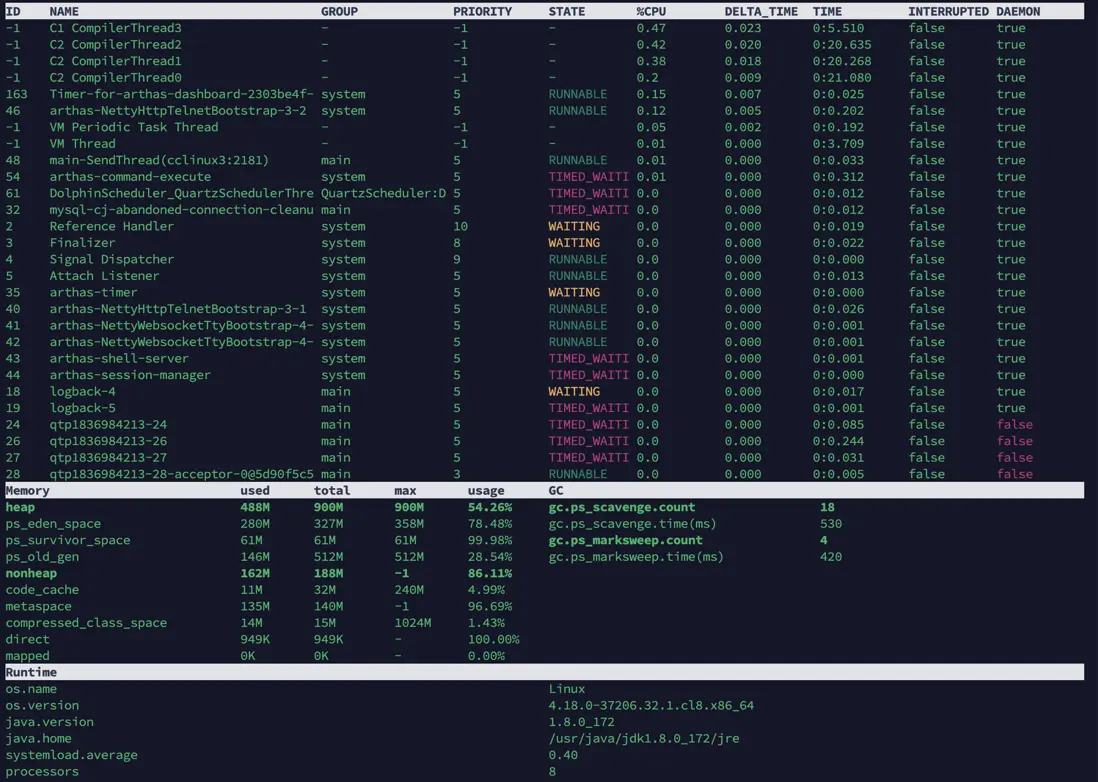This screenshot has width=1098, height=782.
Task: Click the C1 CompilerThread3 thread name
Action: (x=115, y=28)
